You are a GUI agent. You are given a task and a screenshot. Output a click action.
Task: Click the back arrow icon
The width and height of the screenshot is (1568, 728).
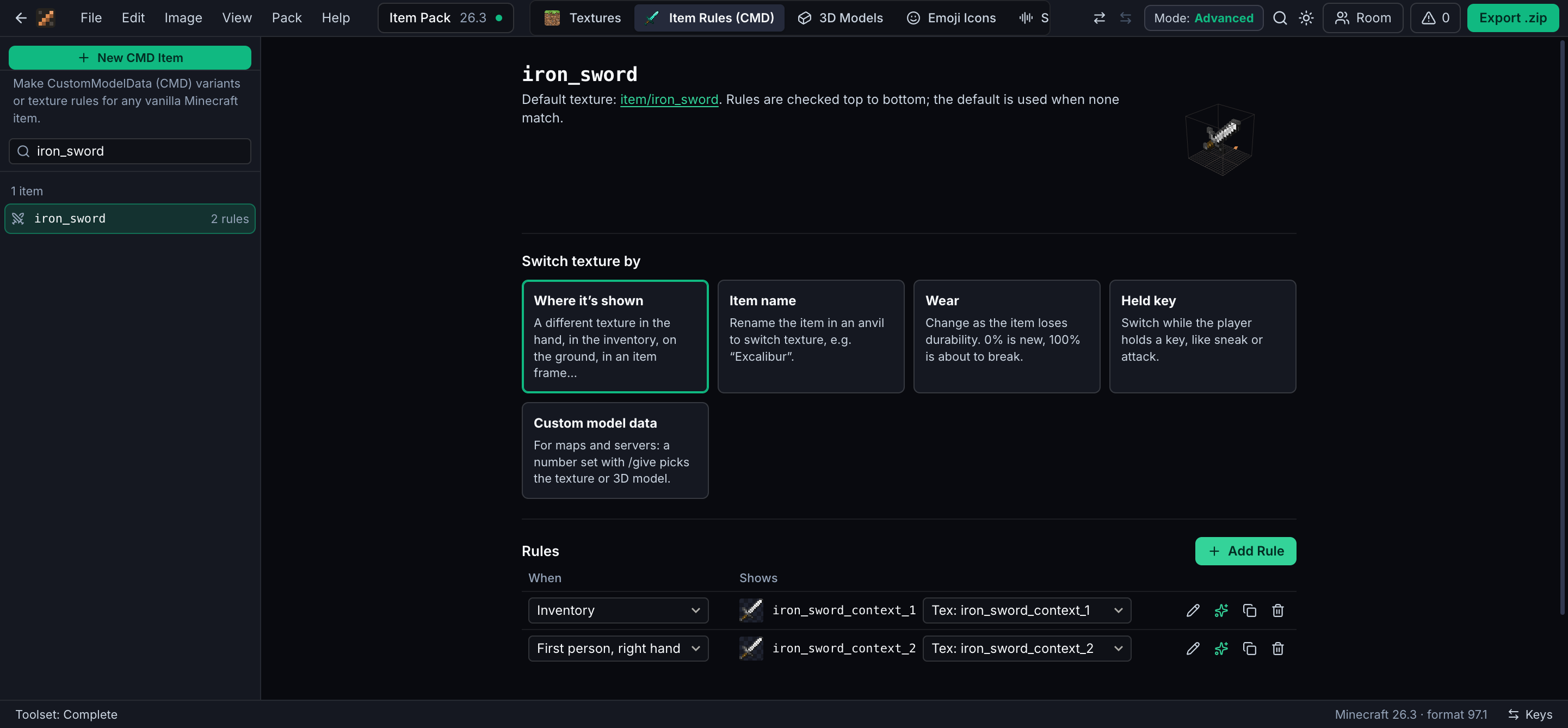pyautogui.click(x=21, y=17)
